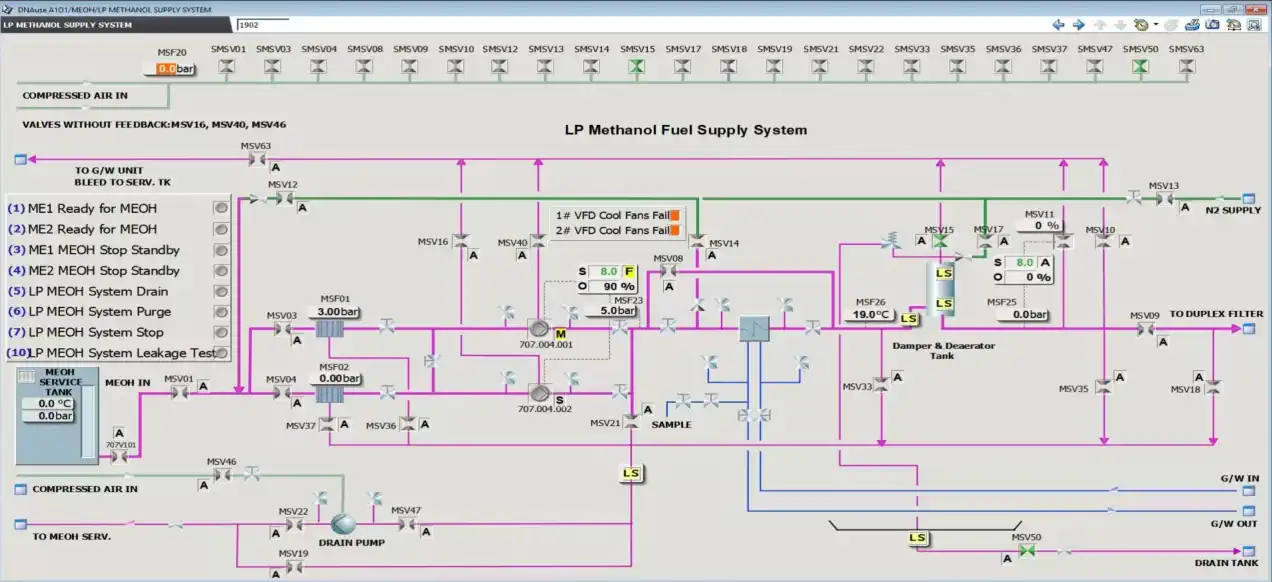Click the back navigation arrow in the toolbar

[1058, 23]
